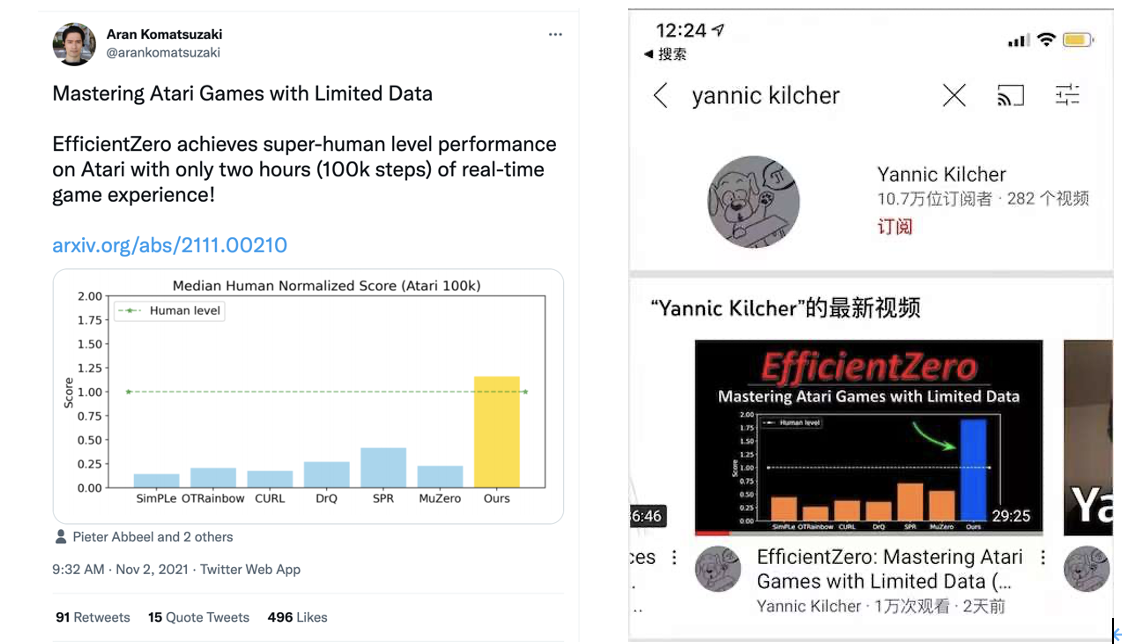Open the search filters icon
The height and width of the screenshot is (644, 1122).
1068,96
